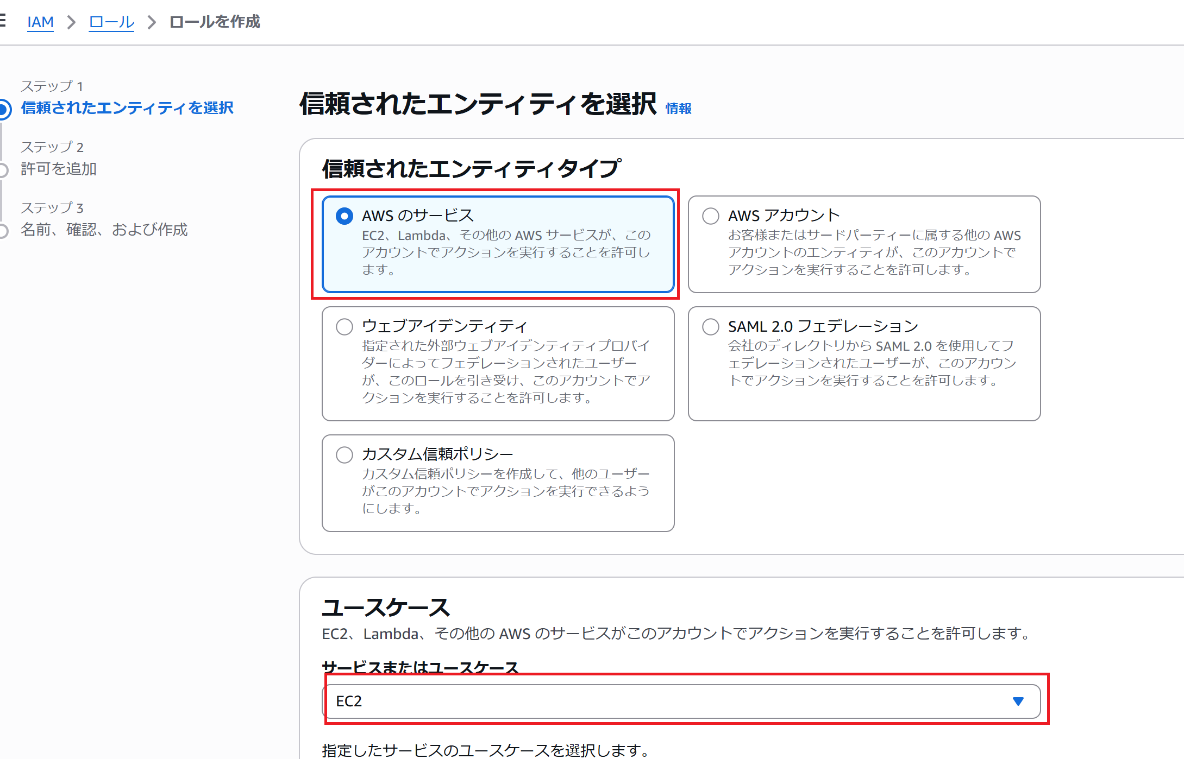
Task: Click the chevron separator after IAM breadcrumb
Action: click(71, 22)
